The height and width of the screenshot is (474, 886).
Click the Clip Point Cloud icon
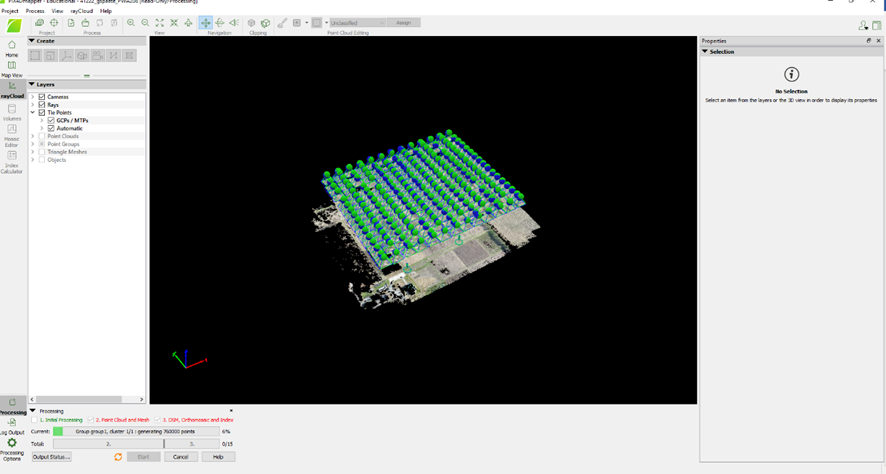[251, 23]
